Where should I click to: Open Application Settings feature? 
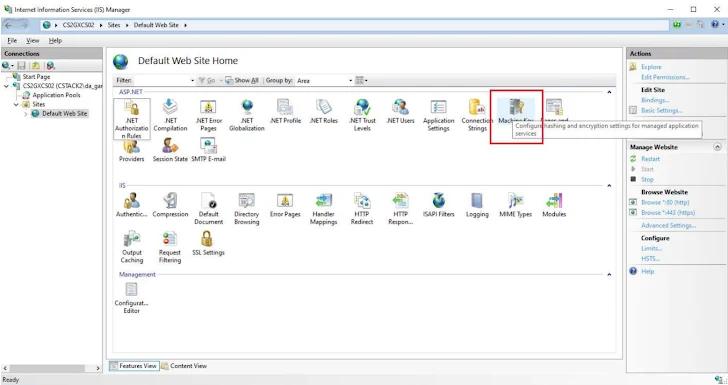click(438, 116)
